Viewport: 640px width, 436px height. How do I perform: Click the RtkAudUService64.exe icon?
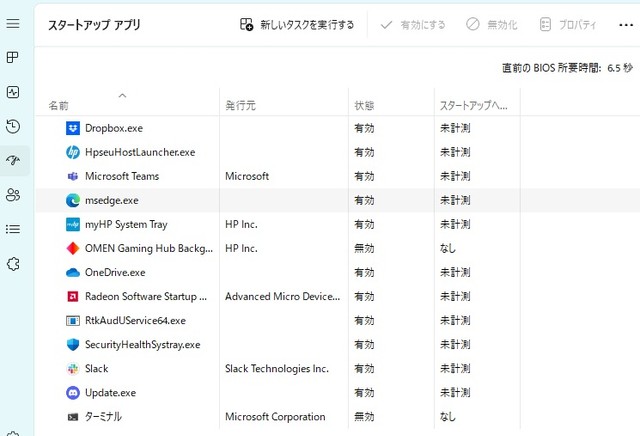pyautogui.click(x=73, y=320)
